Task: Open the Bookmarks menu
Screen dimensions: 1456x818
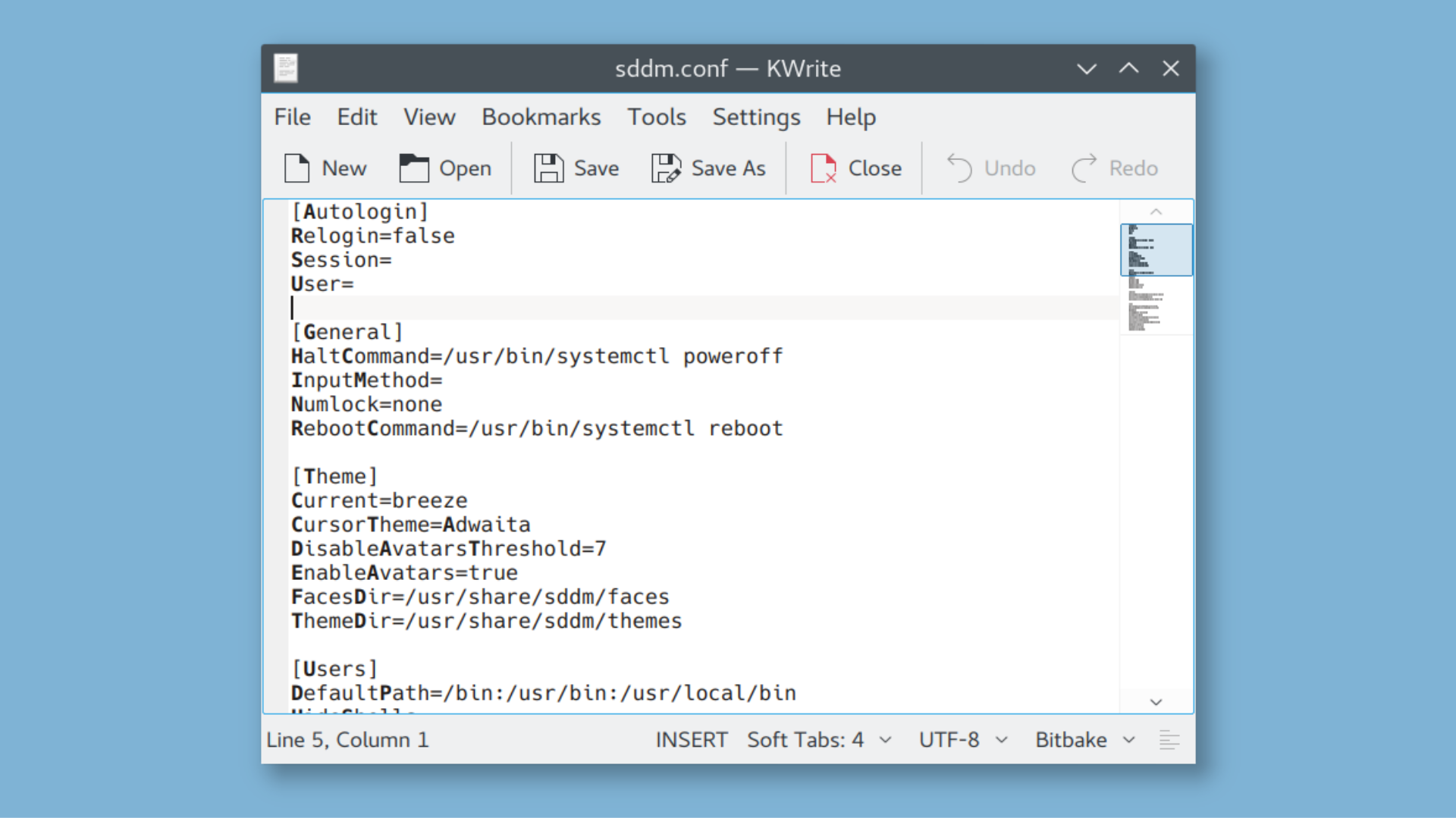Action: click(541, 118)
